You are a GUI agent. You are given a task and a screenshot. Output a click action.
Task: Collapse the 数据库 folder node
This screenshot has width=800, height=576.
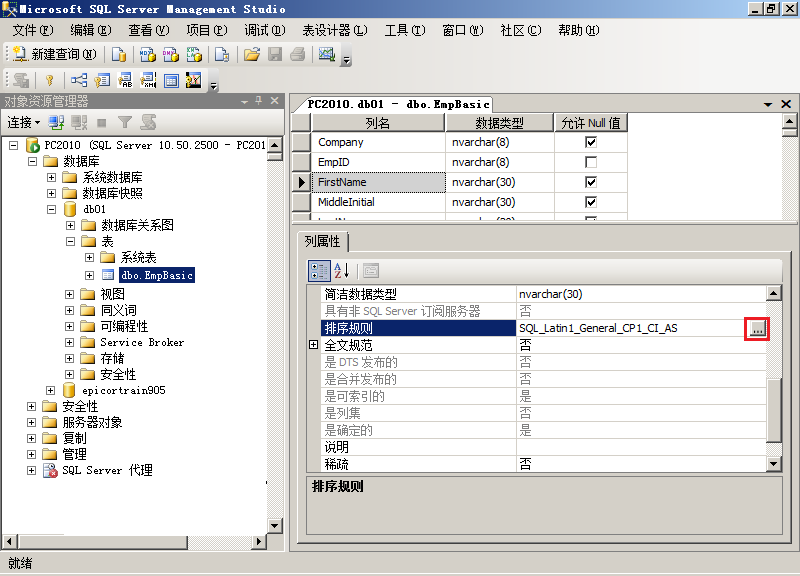(x=33, y=161)
